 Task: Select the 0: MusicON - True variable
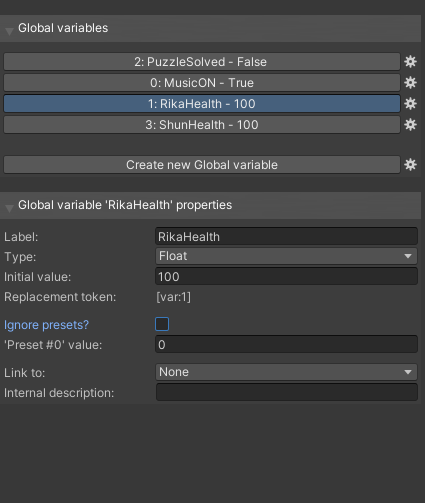(x=202, y=83)
